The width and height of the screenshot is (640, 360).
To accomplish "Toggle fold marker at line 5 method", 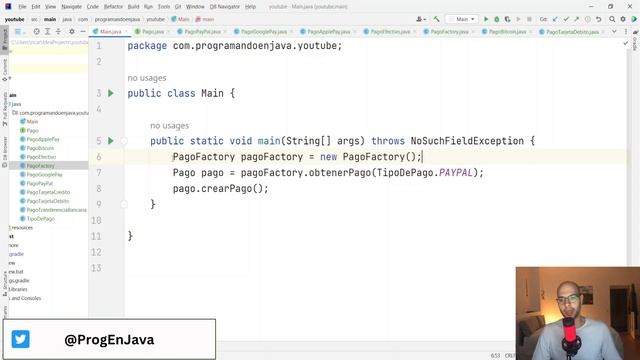I will tap(124, 141).
